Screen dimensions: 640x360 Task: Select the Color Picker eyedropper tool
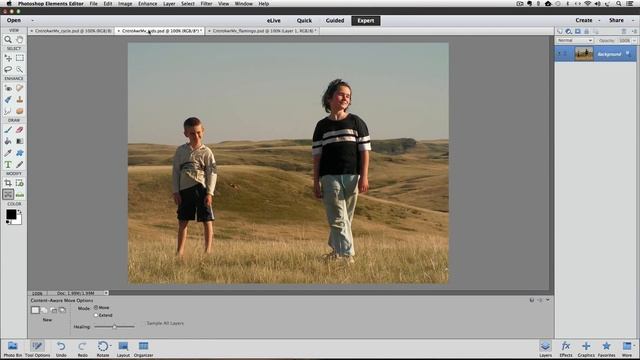coord(8,153)
